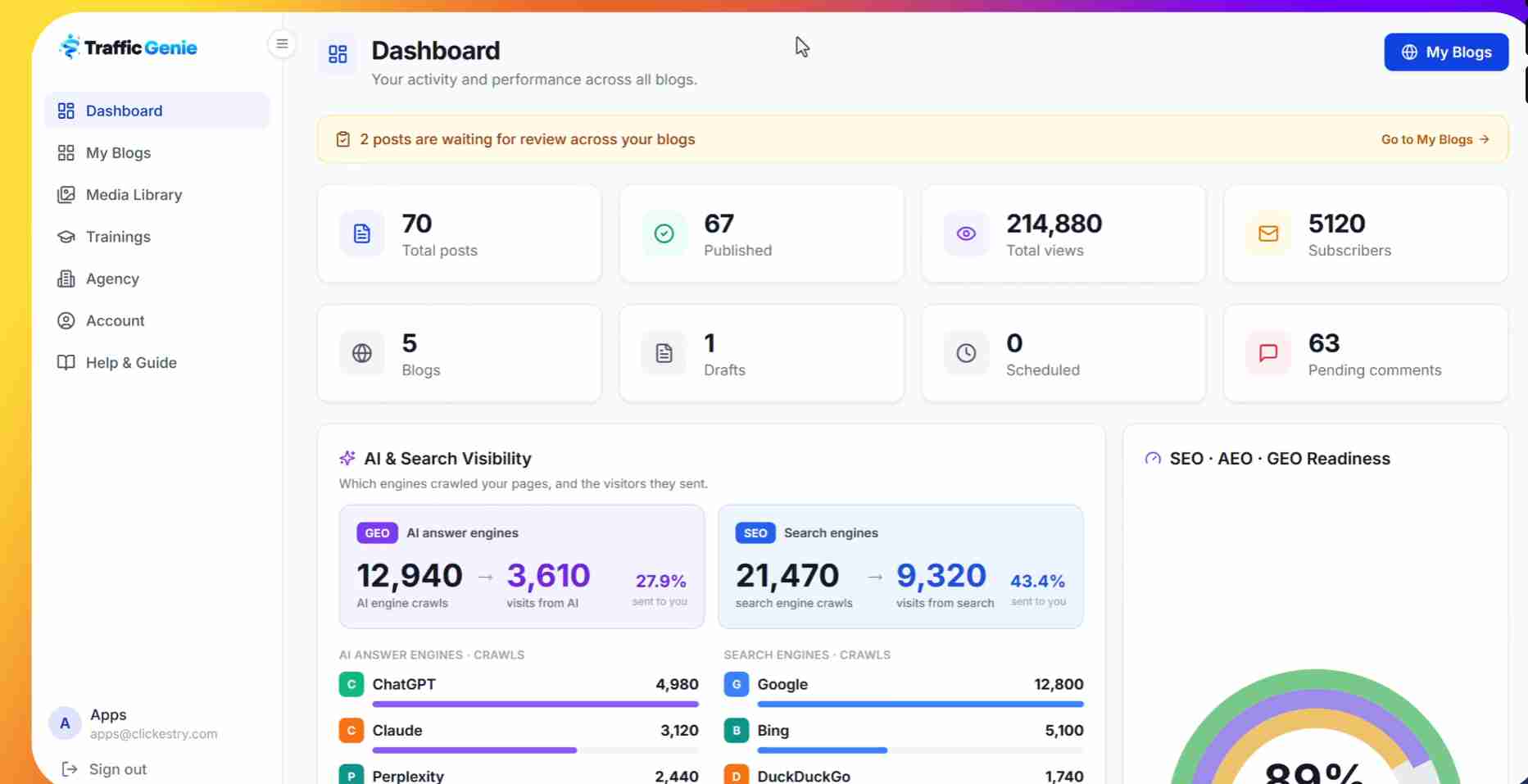
Task: Click the checkmark icon on the Published card
Action: [x=664, y=233]
